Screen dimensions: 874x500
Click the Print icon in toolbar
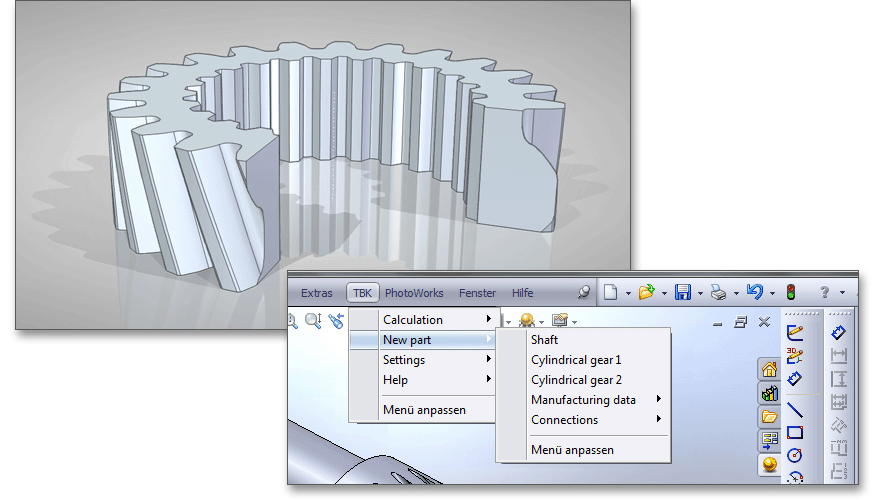coord(718,292)
